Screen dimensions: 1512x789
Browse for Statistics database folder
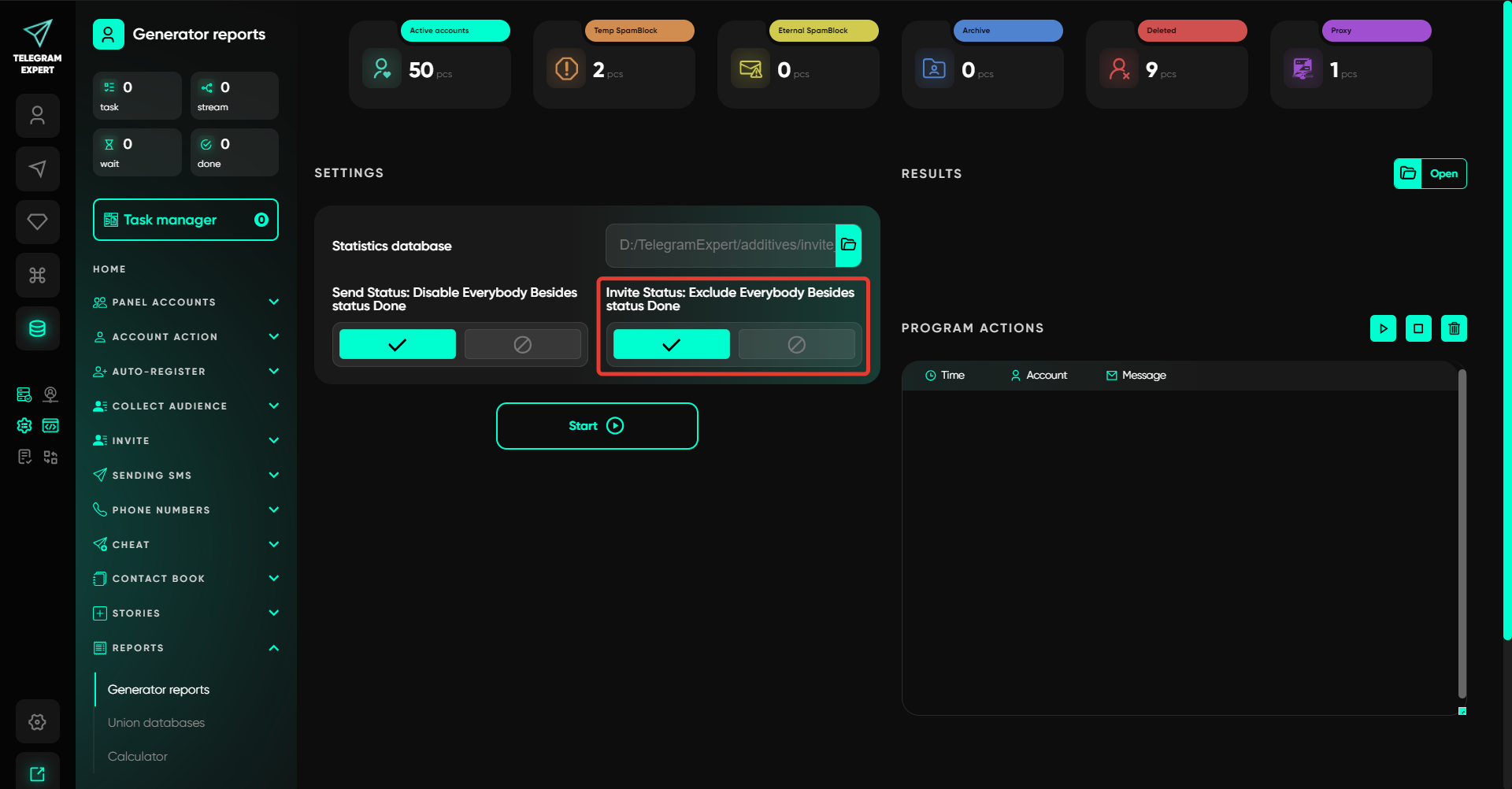848,245
